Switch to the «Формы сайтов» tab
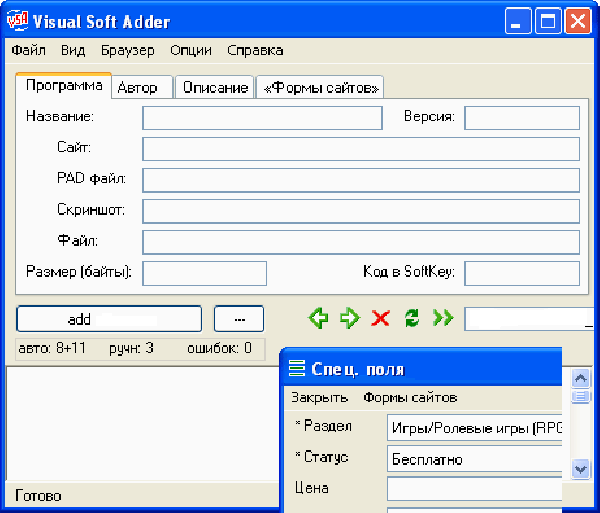The width and height of the screenshot is (600, 513). (321, 88)
